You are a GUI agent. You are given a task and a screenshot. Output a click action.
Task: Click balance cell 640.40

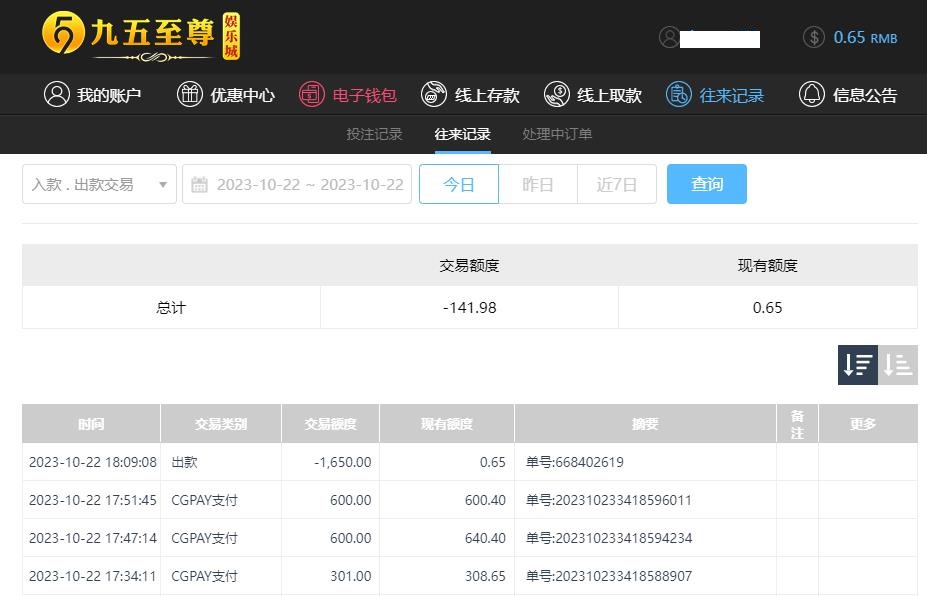tap(447, 538)
